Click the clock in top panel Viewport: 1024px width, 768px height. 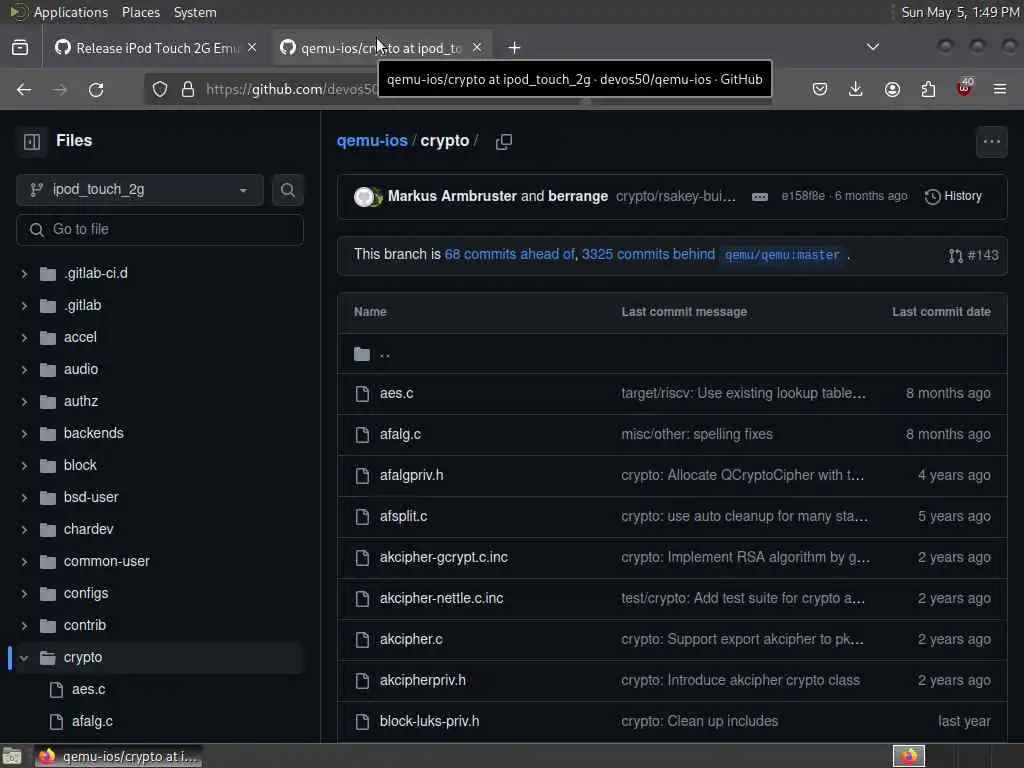tap(960, 12)
